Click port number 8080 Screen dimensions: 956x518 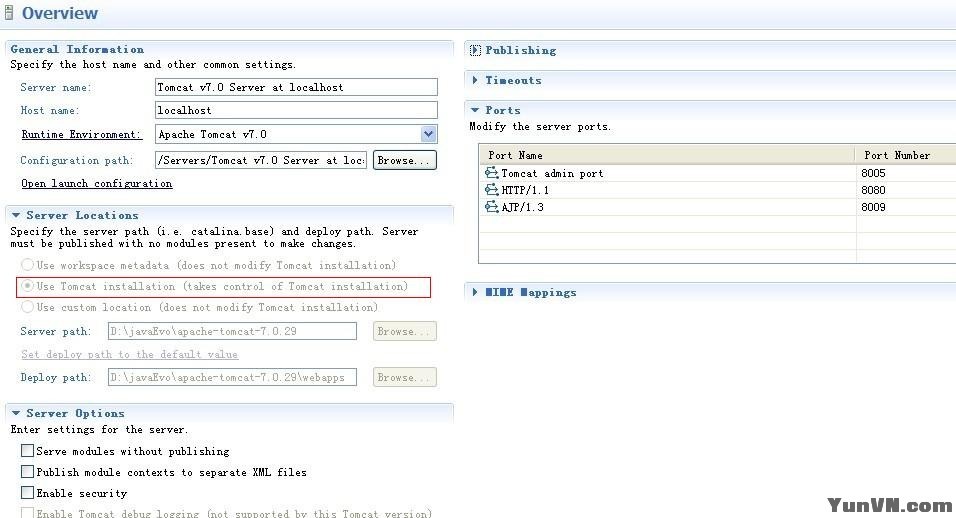click(x=873, y=190)
